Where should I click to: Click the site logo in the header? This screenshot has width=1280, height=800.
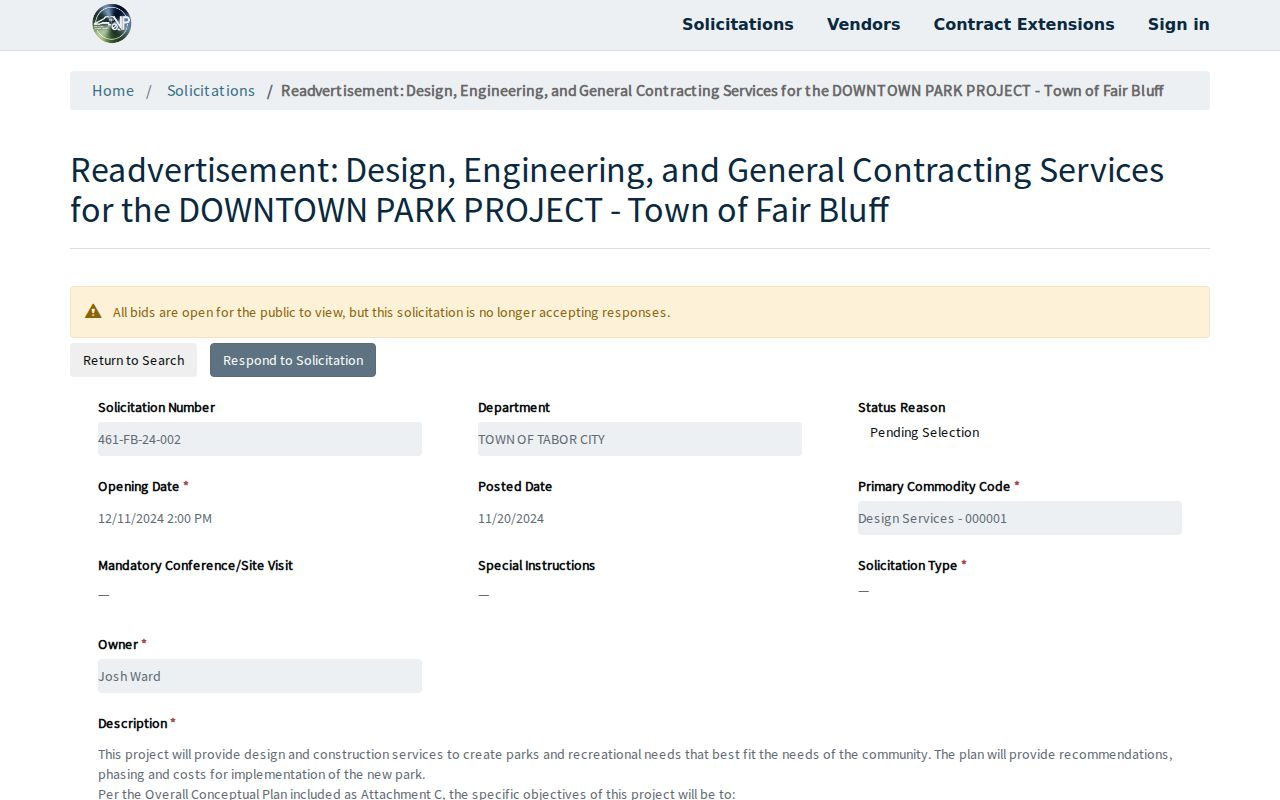(111, 24)
